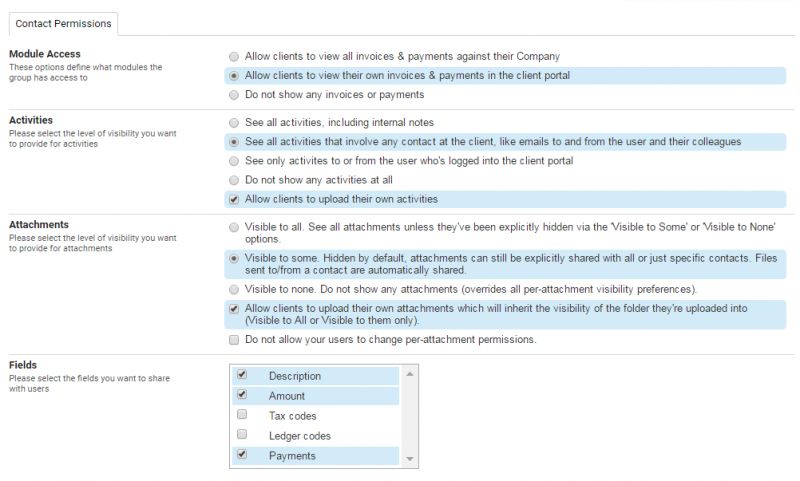Viewport: 800px width, 481px height.
Task: Select 'view all invoices & payments against Company' option
Action: [234, 56]
